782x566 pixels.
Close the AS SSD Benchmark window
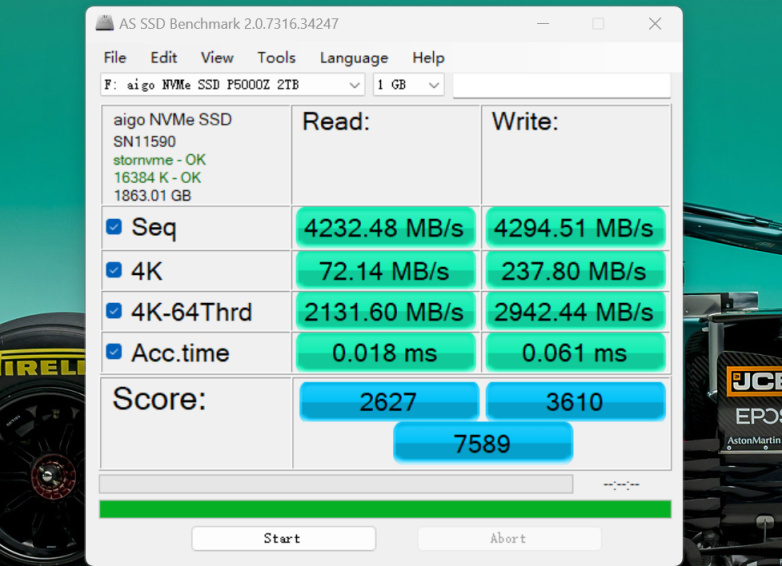coord(655,23)
